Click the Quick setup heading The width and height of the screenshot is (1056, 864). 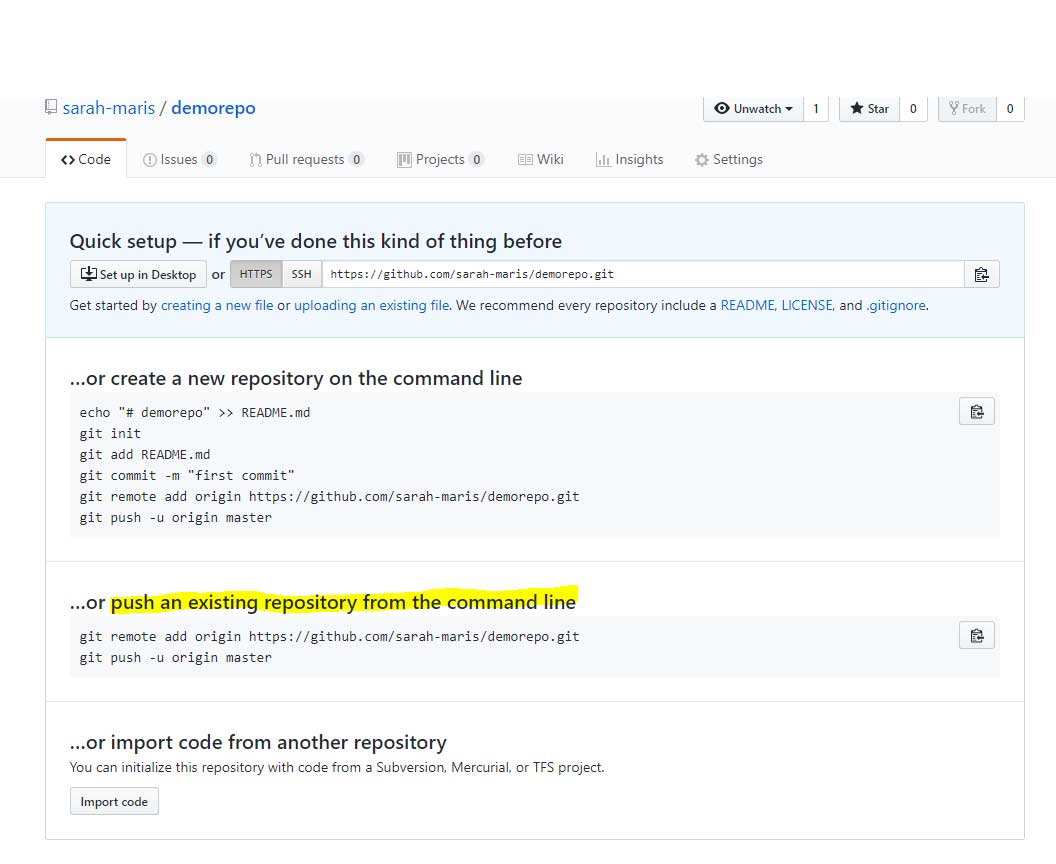pos(315,241)
